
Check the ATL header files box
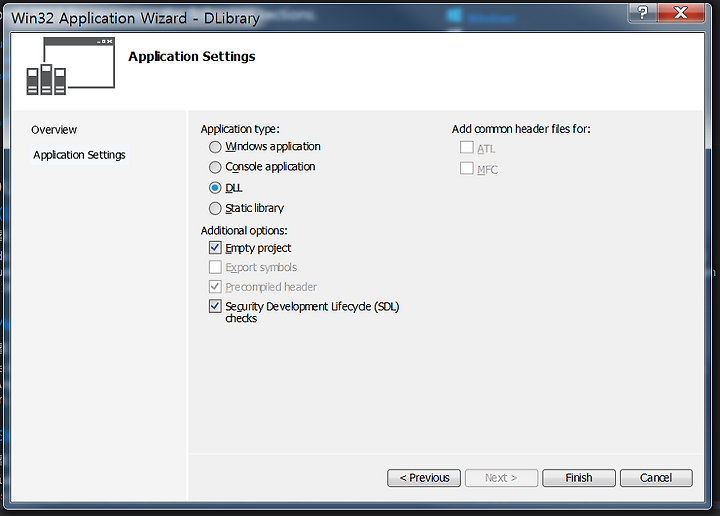[x=467, y=147]
